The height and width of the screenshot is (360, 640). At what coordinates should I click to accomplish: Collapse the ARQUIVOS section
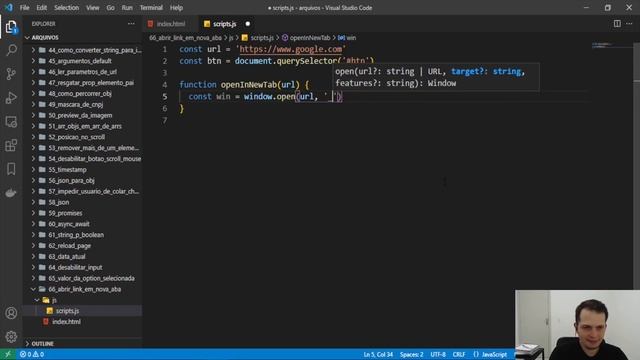coord(45,38)
